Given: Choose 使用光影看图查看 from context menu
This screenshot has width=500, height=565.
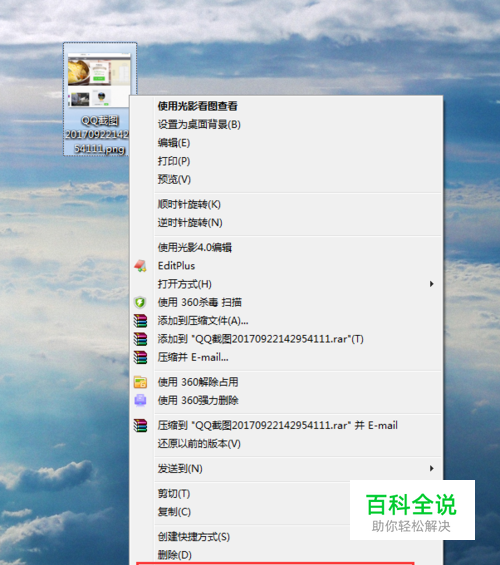Looking at the screenshot, I should [x=197, y=106].
